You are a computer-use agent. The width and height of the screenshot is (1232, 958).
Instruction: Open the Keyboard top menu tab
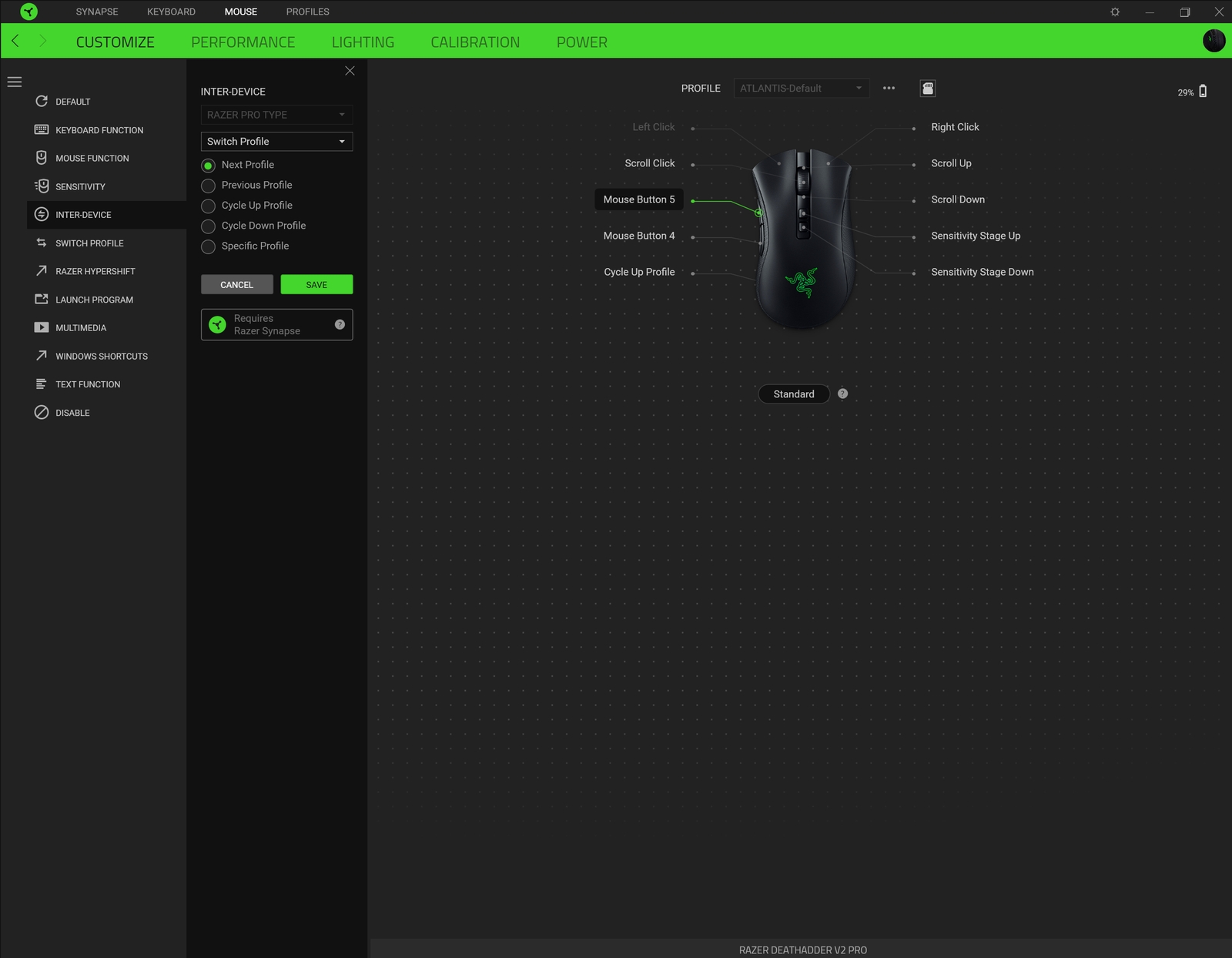pyautogui.click(x=171, y=12)
